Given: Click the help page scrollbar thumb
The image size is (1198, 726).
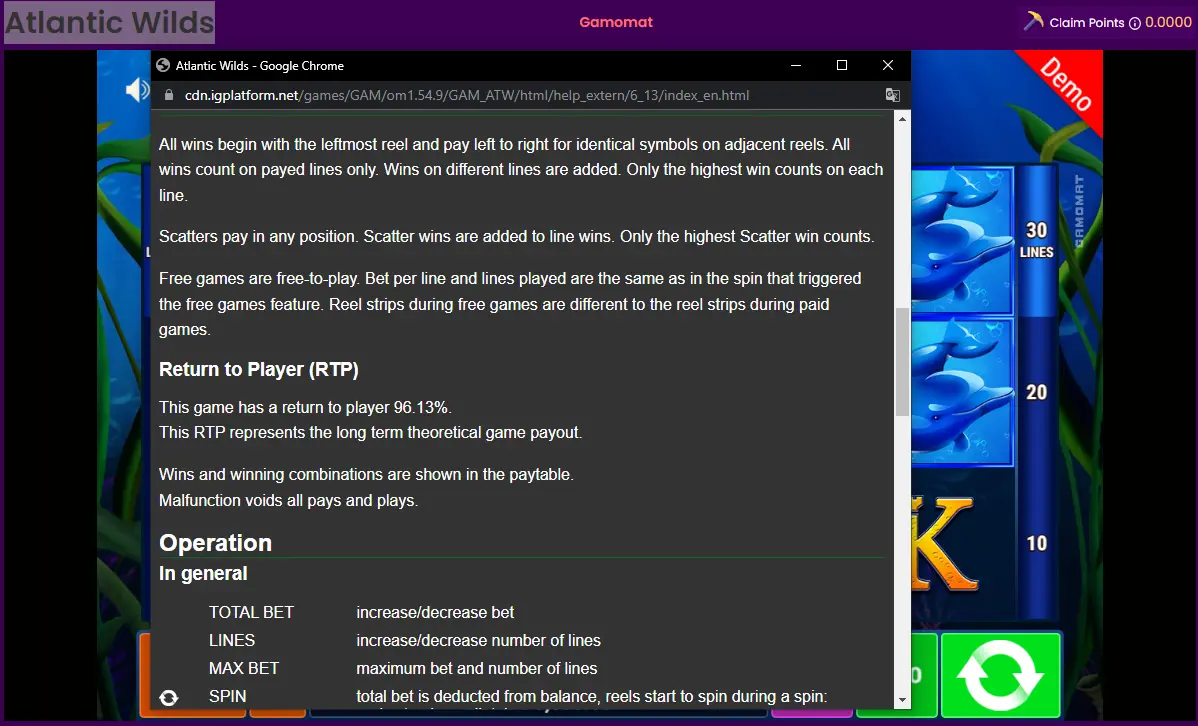Looking at the screenshot, I should [902, 361].
